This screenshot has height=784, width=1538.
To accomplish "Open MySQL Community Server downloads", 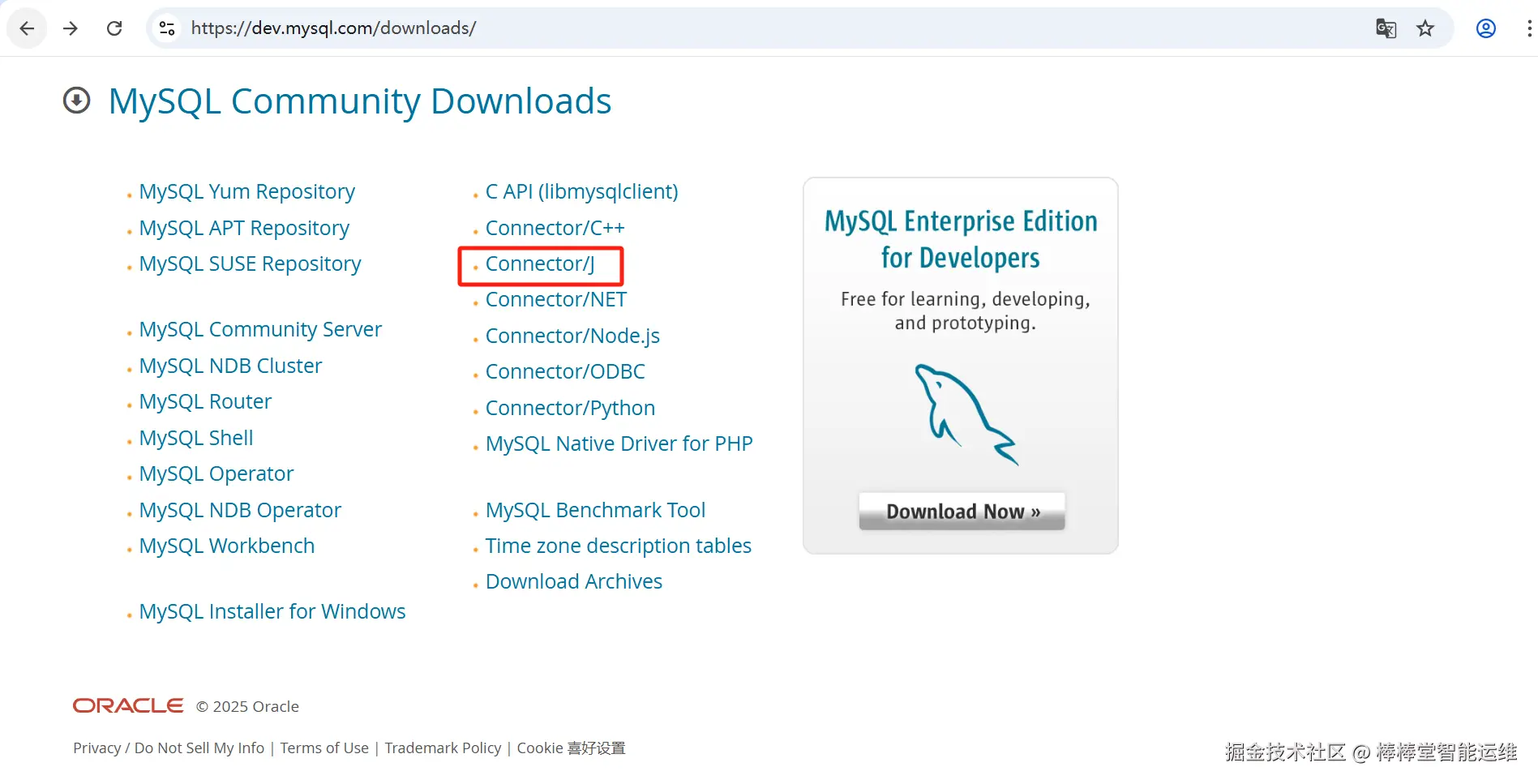I will [260, 329].
